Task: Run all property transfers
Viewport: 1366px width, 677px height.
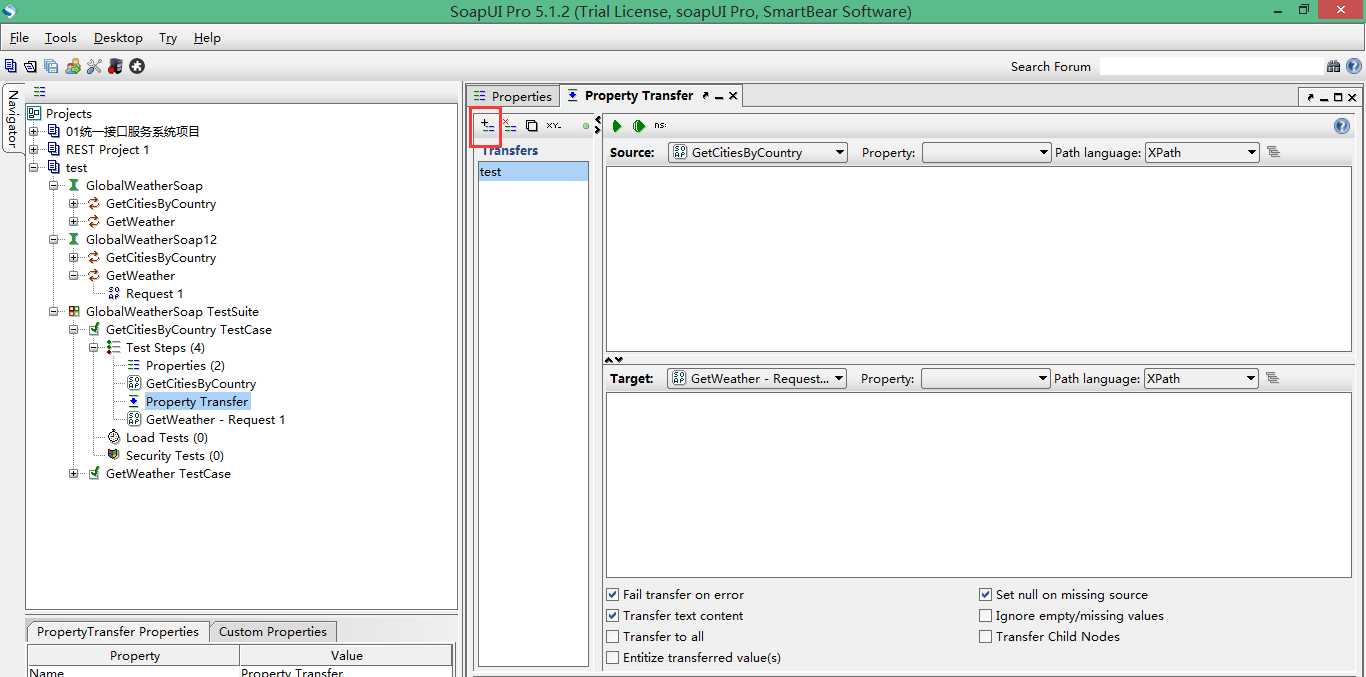Action: pyautogui.click(x=638, y=126)
